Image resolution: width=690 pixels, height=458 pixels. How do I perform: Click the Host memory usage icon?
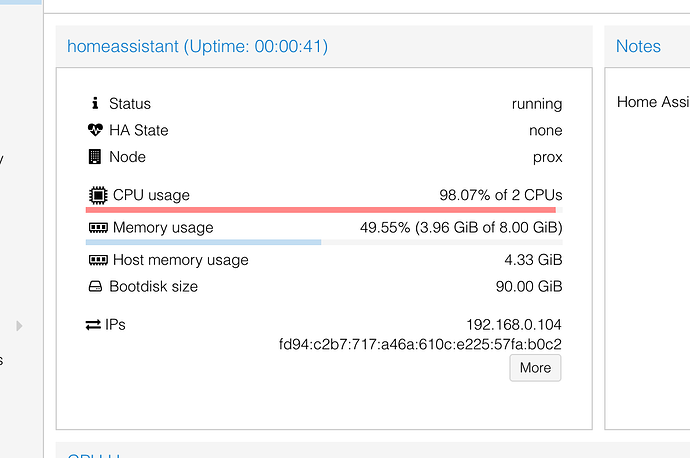coord(98,260)
